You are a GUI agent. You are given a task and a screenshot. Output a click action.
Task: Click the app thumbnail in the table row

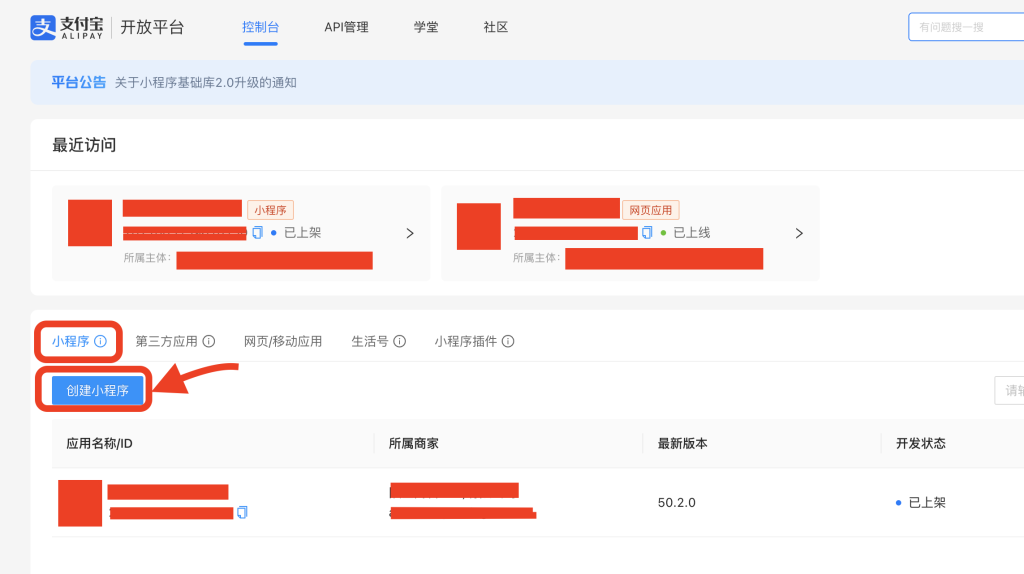tap(80, 503)
